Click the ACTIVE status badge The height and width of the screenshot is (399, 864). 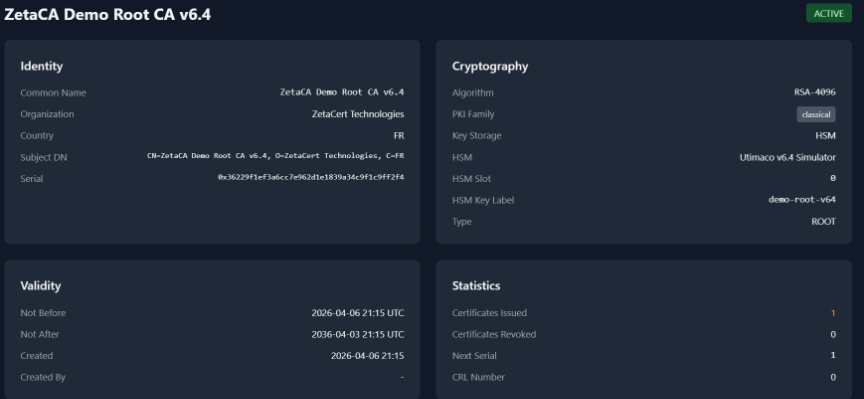pos(828,14)
